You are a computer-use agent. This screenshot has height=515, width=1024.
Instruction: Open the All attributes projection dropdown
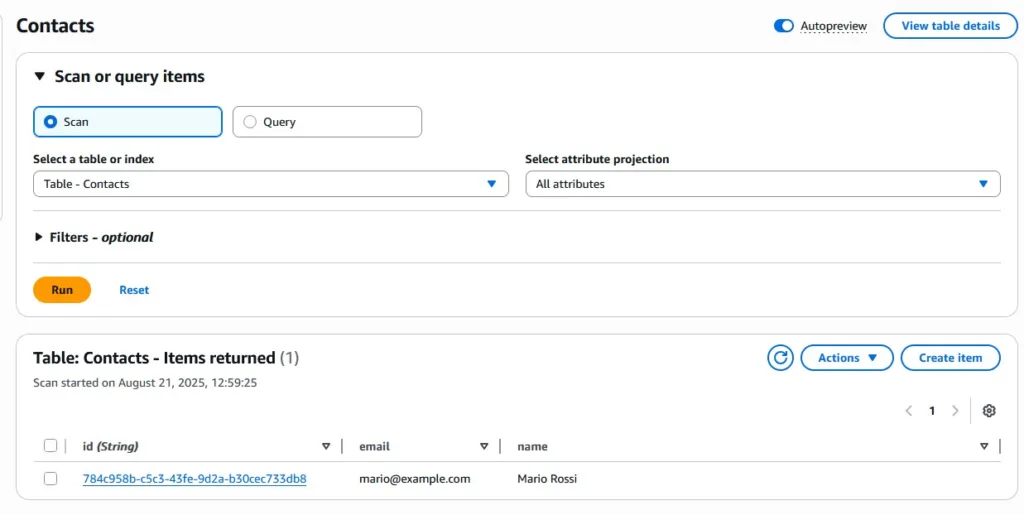coord(762,184)
